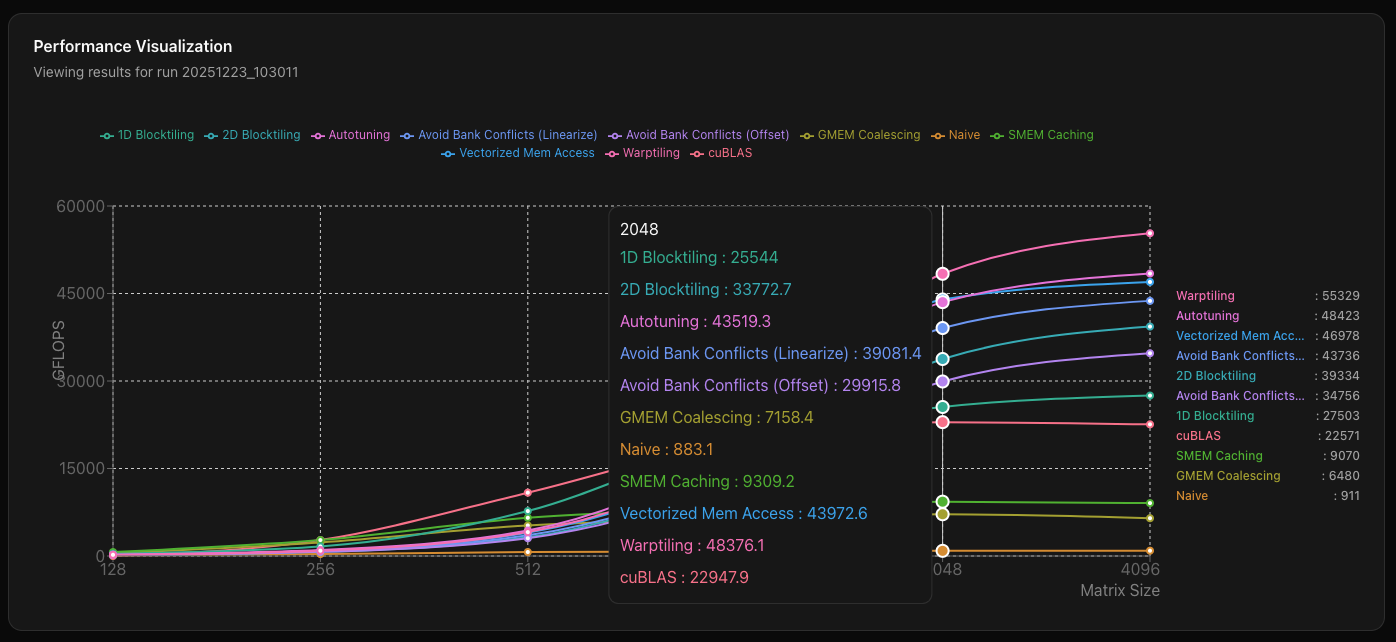Select Warptiling data point at matrix size 4096
The height and width of the screenshot is (642, 1396).
[1150, 233]
